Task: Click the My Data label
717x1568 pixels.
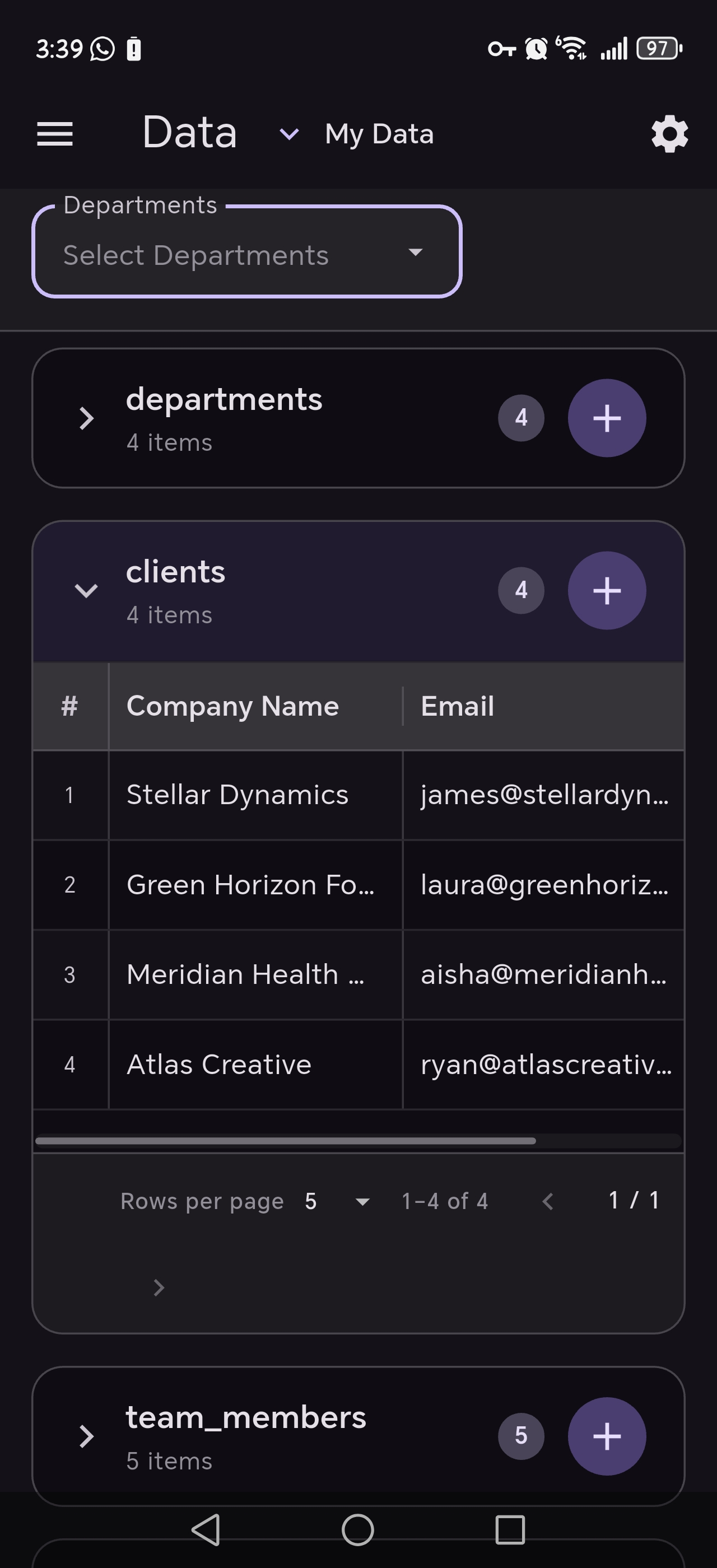Action: (x=379, y=134)
